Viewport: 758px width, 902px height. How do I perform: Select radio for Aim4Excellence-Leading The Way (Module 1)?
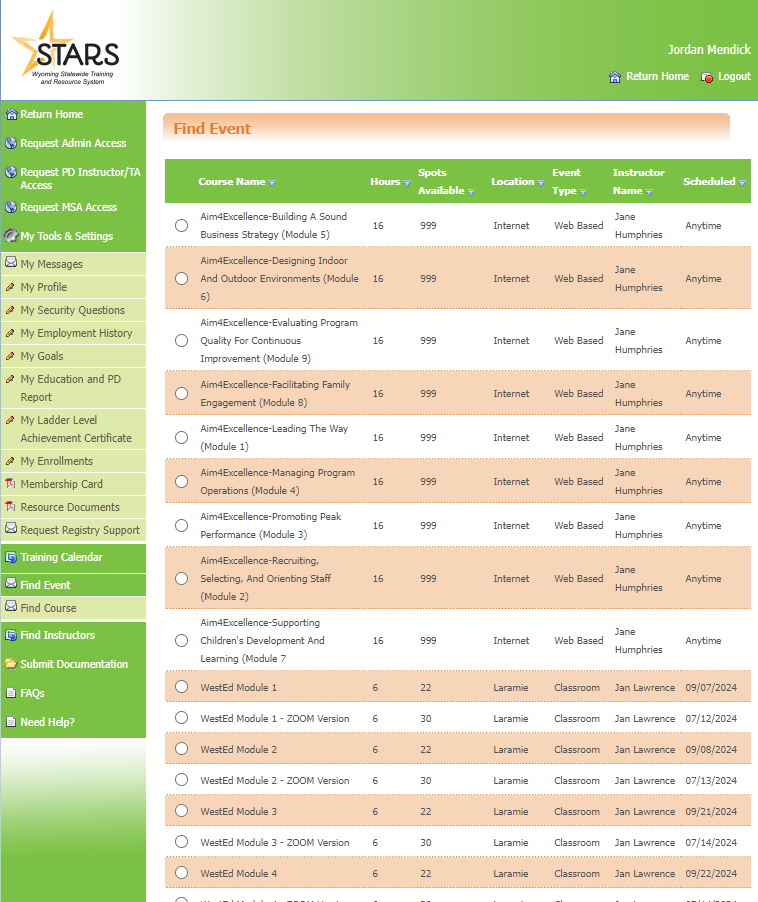point(181,437)
